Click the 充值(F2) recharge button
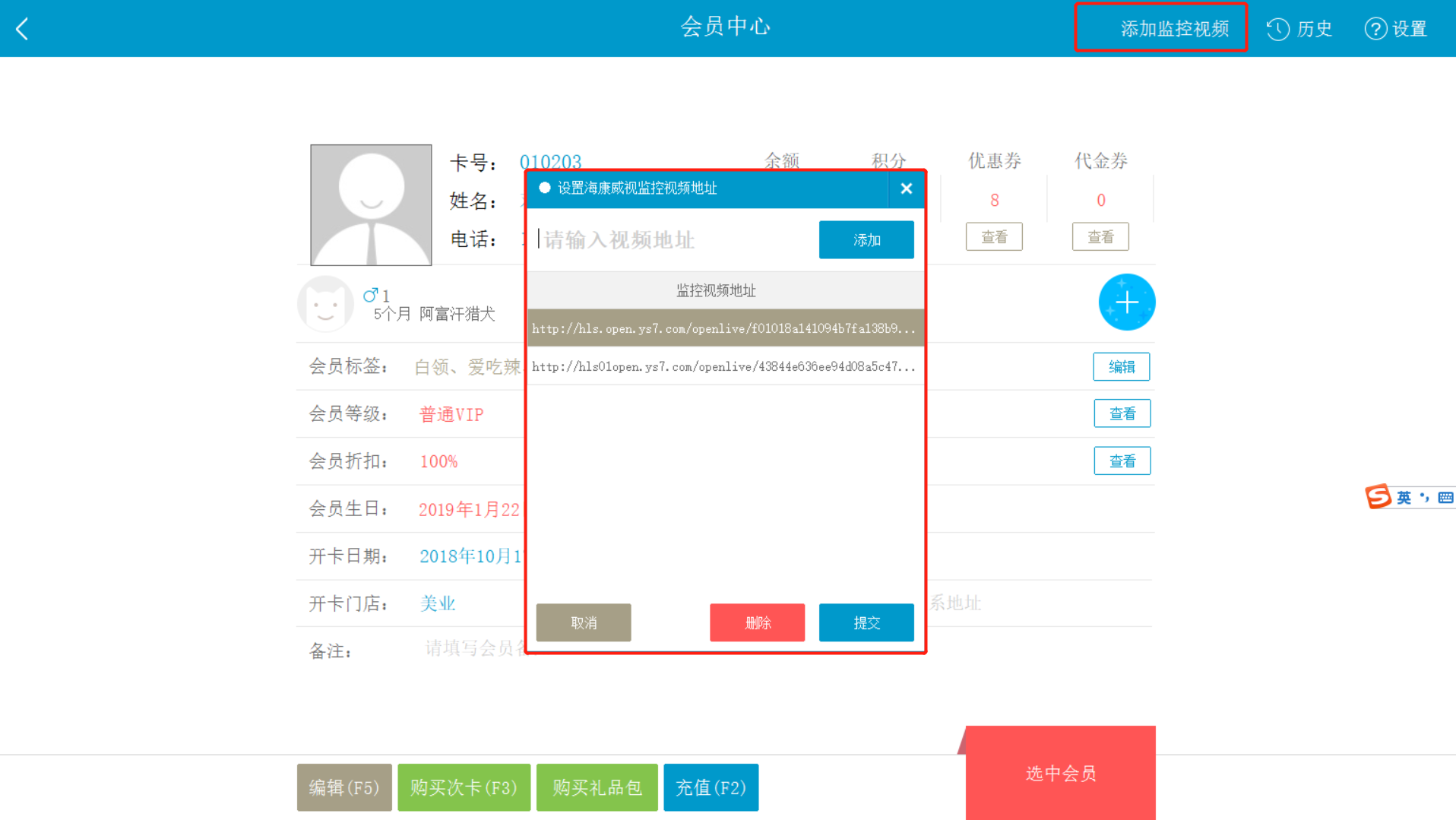This screenshot has width=1456, height=820. 711,787
